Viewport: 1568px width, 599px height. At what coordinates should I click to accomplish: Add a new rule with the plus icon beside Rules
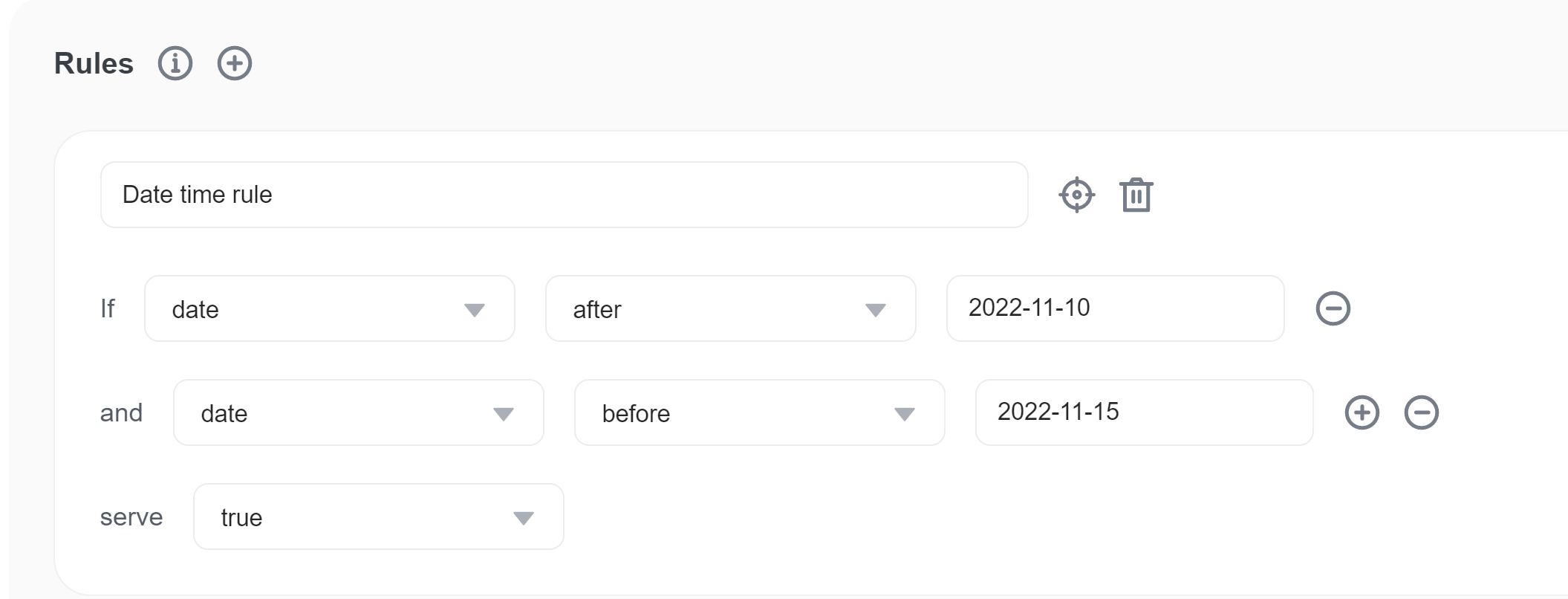coord(235,63)
